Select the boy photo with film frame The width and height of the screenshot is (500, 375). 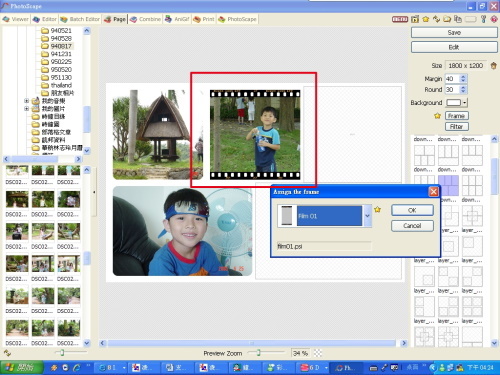point(255,134)
